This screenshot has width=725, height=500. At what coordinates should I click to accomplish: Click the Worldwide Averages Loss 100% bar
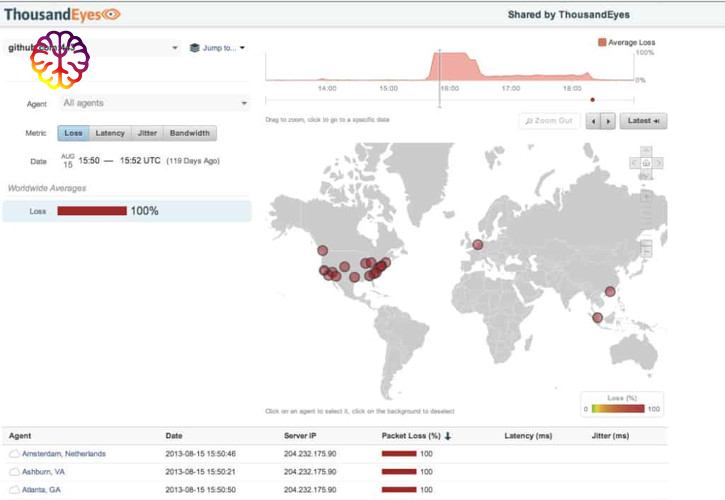(x=92, y=211)
